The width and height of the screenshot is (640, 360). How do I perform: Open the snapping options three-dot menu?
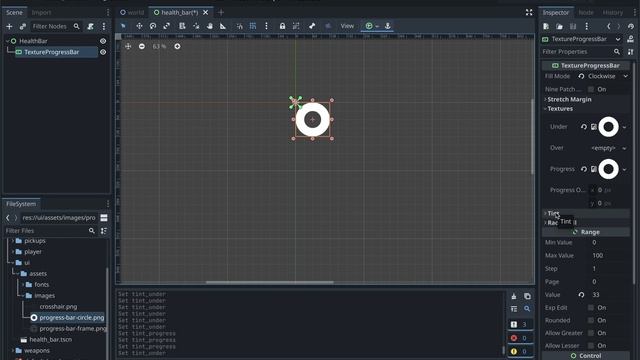267,26
